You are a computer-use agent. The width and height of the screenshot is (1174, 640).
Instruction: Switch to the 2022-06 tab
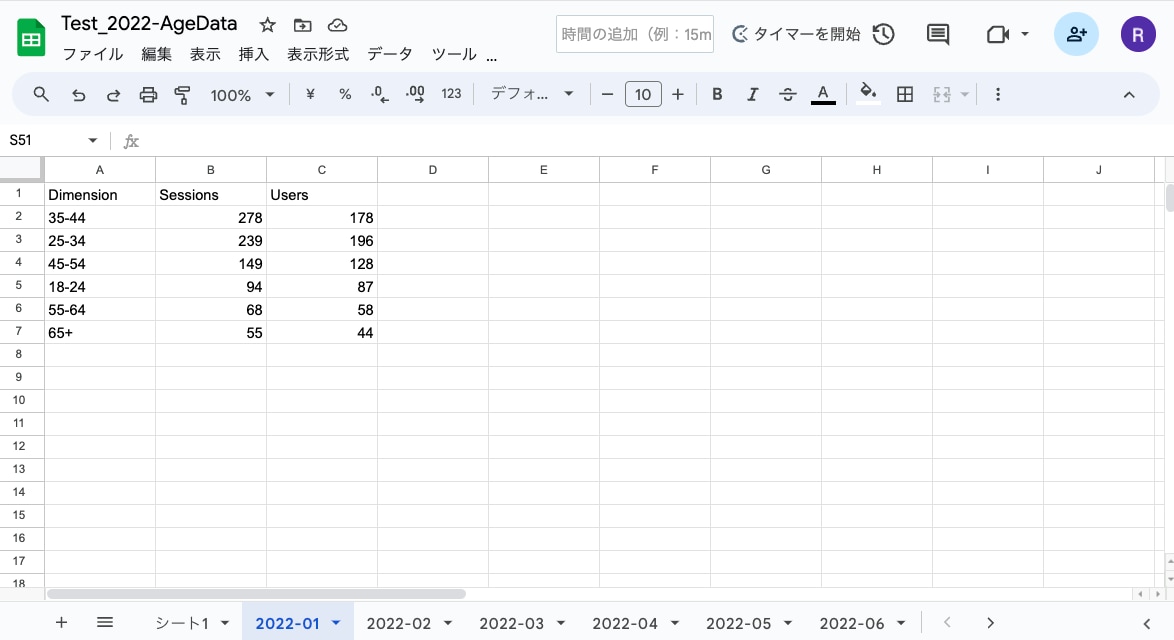pyautogui.click(x=851, y=623)
